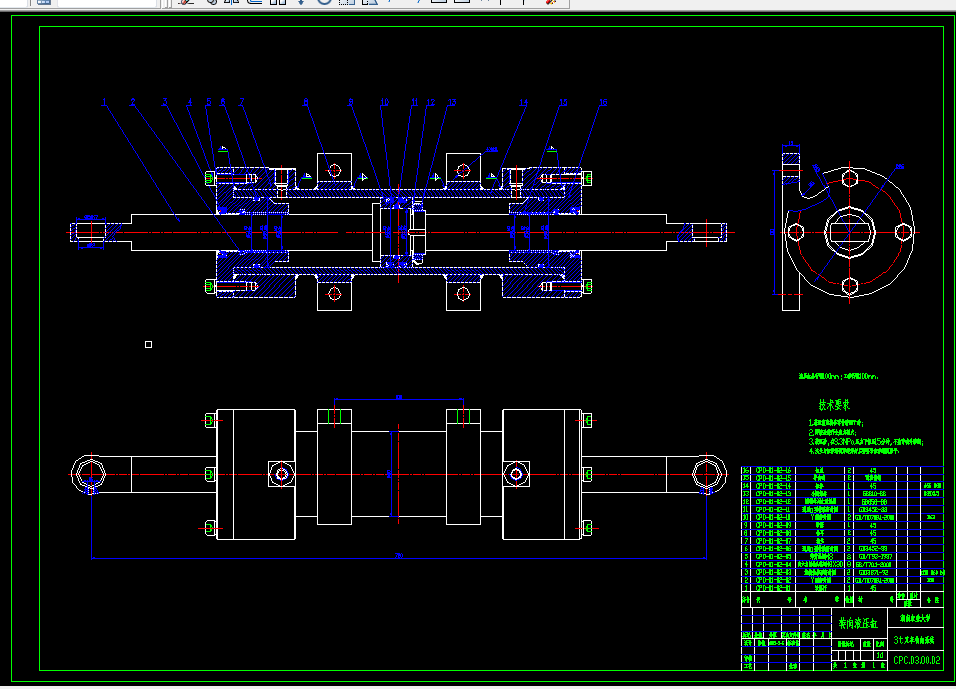Viewport: 956px width, 689px height.
Task: Select part balloon number 14 label
Action: tap(523, 102)
